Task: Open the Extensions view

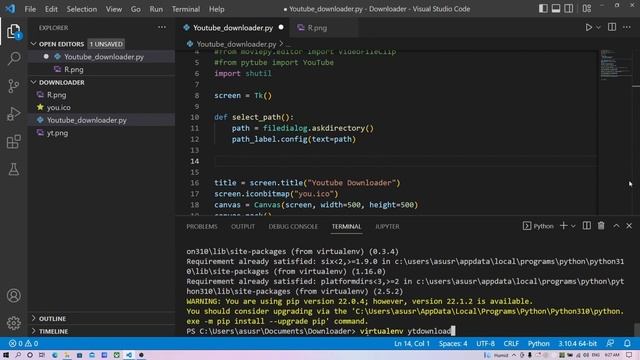Action: coord(13,142)
